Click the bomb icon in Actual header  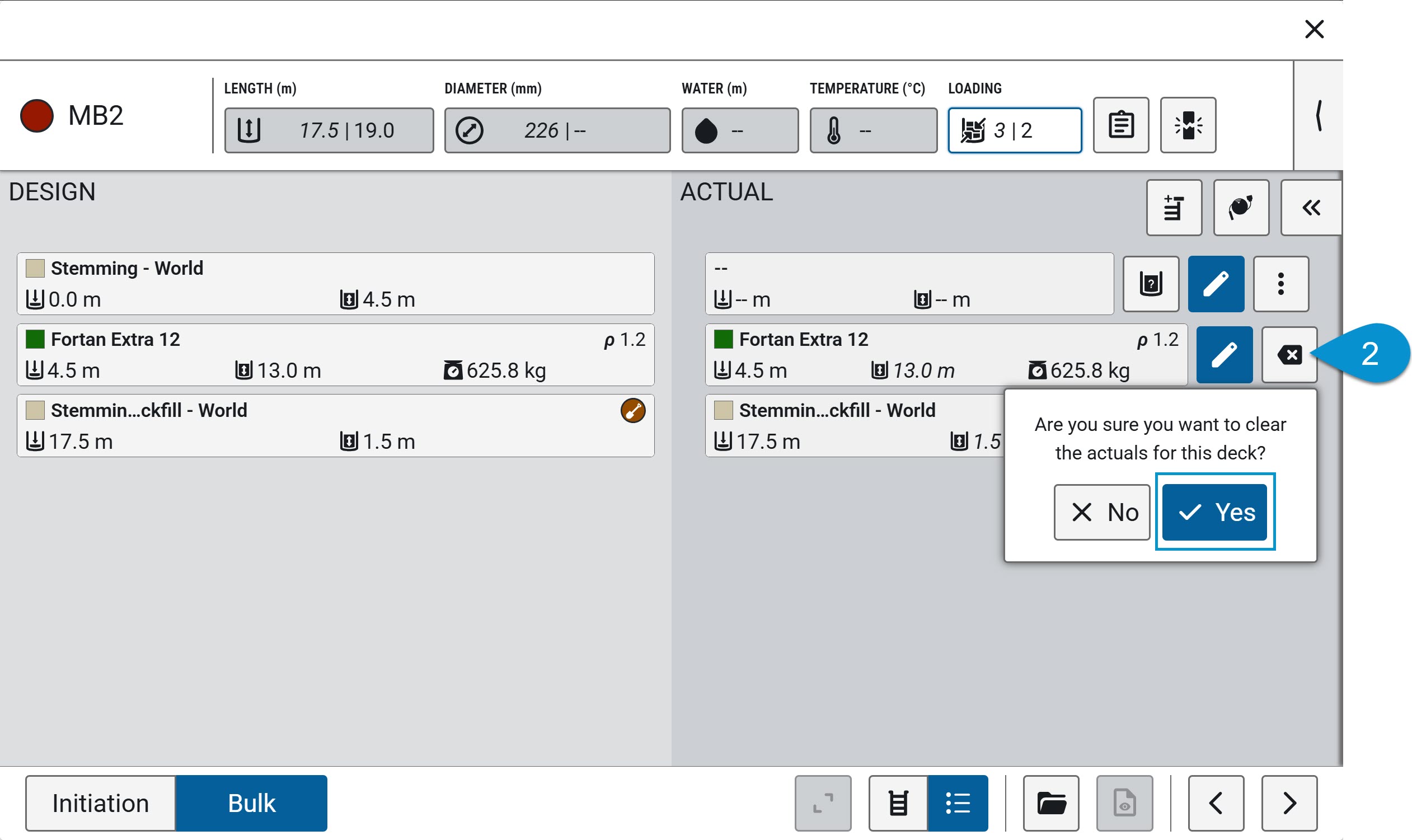pos(1241,208)
